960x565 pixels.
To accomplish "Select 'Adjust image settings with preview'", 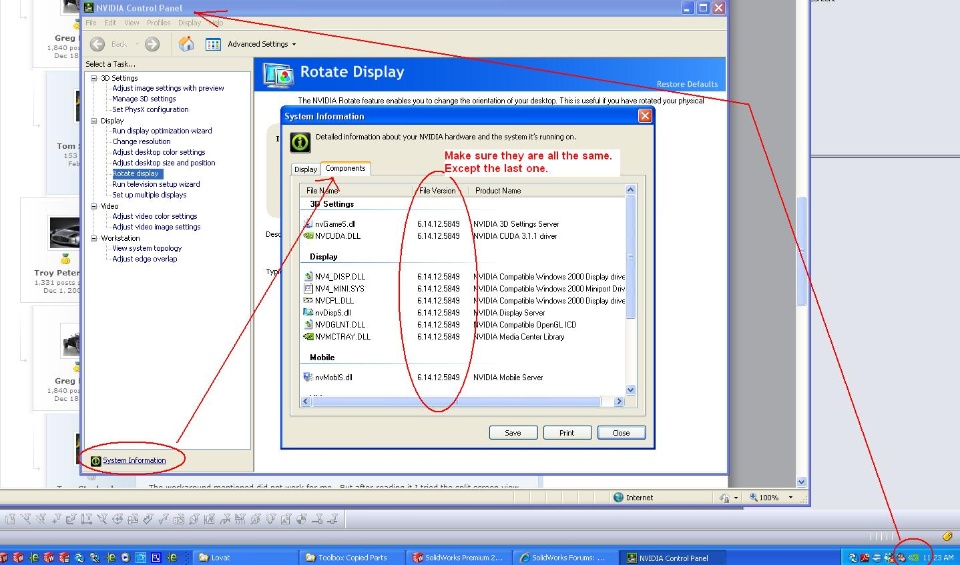I will 168,88.
